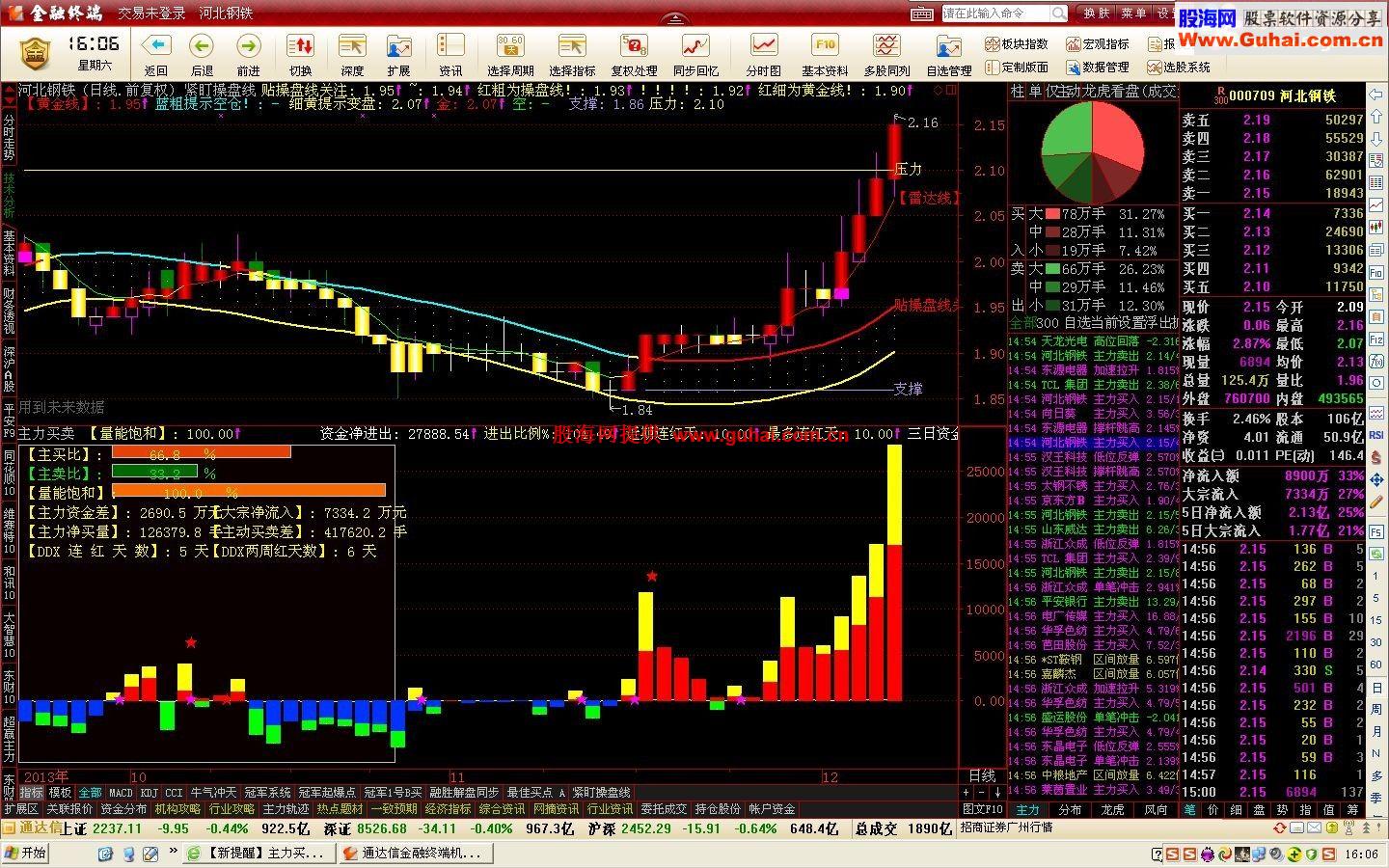The height and width of the screenshot is (868, 1389).
Task: Click the 宏观指标 macro indicator item
Action: pyautogui.click(x=1098, y=44)
